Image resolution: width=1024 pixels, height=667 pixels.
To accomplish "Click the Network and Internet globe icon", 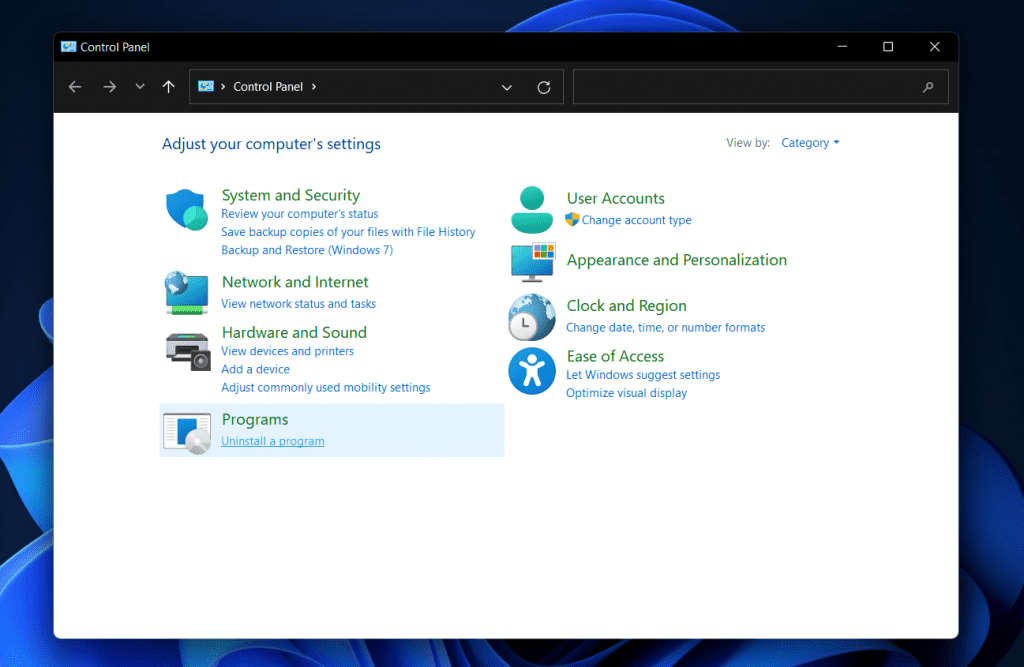I will coord(186,293).
